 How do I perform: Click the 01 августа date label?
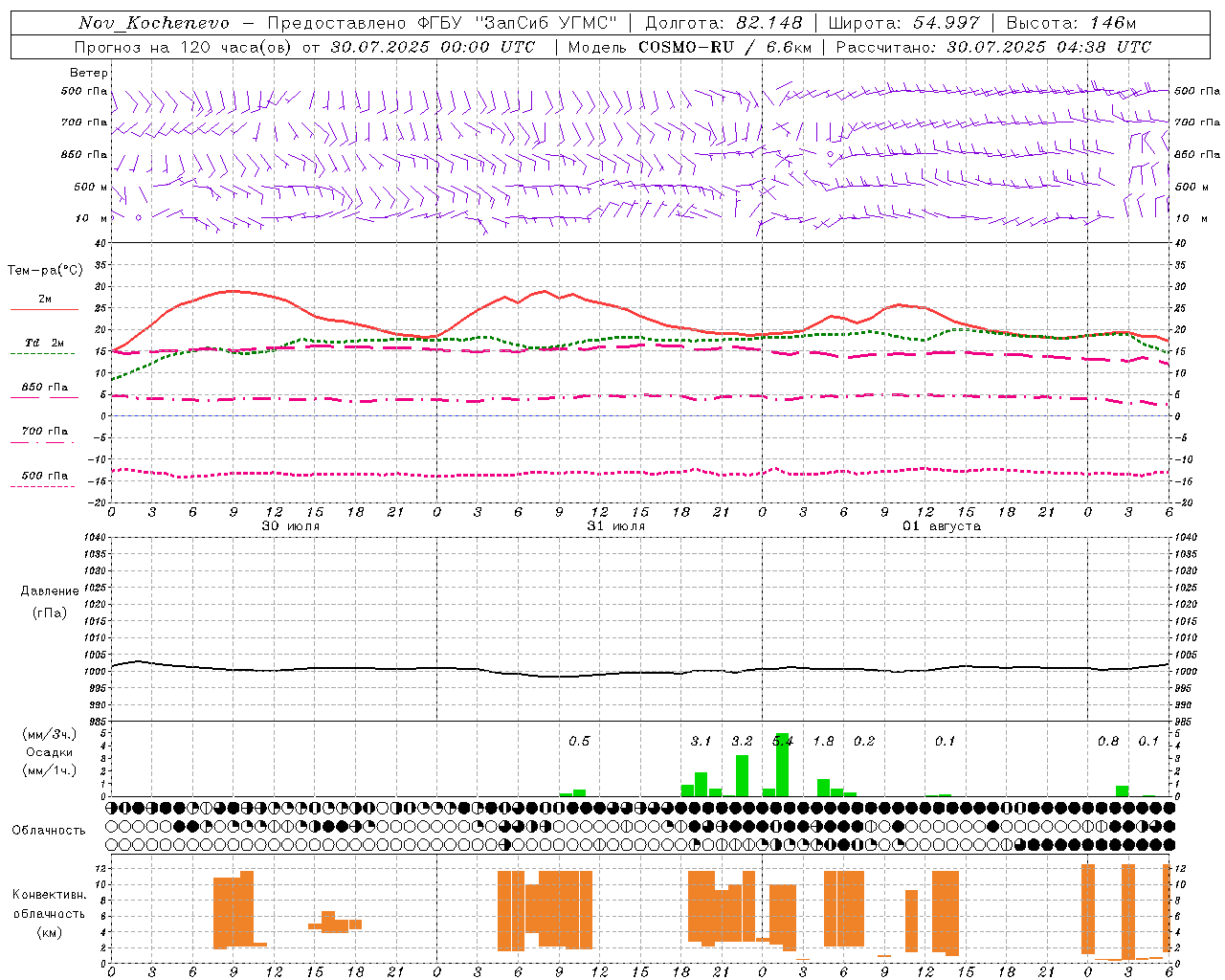pyautogui.click(x=942, y=526)
